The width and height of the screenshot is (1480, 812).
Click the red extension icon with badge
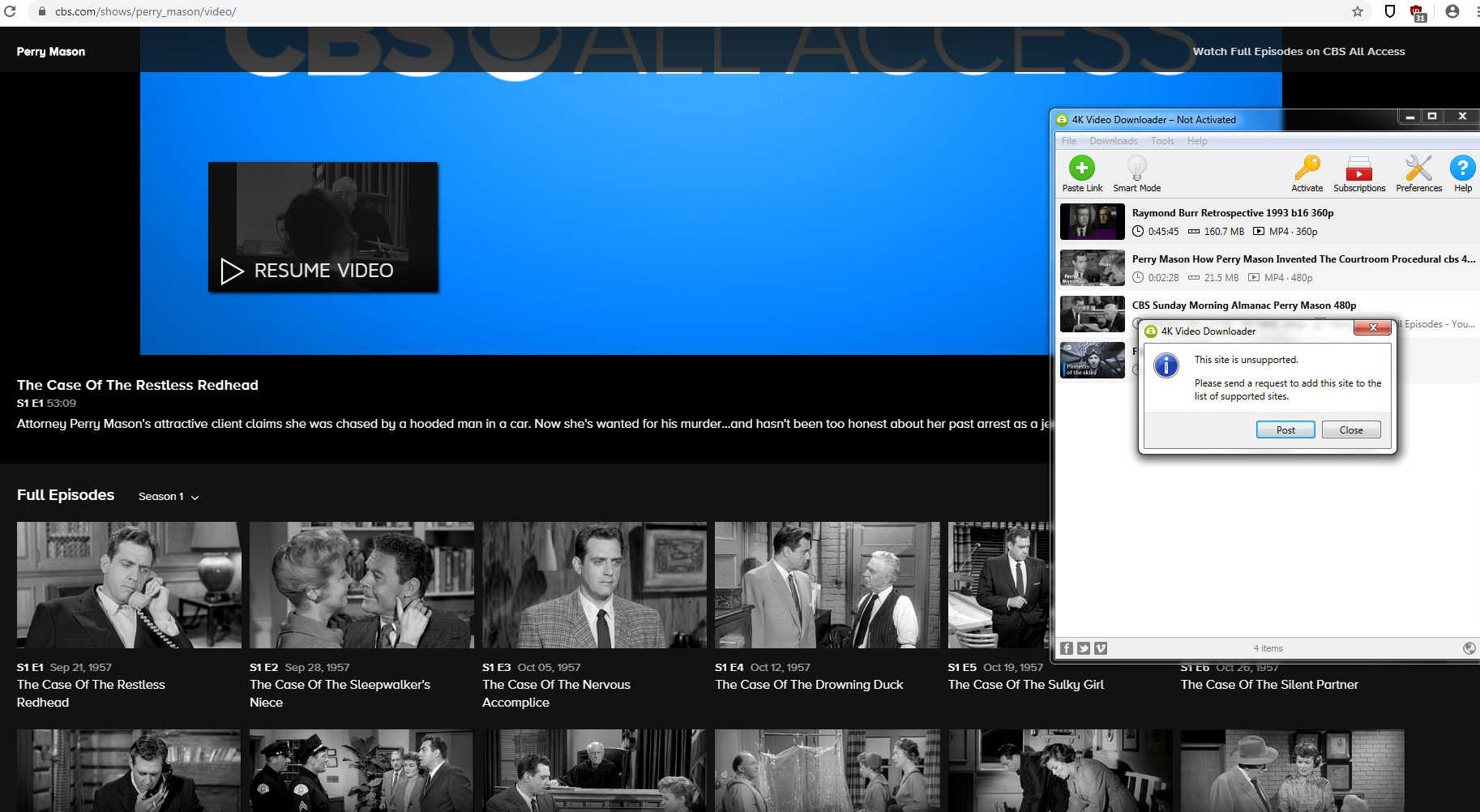[x=1418, y=12]
